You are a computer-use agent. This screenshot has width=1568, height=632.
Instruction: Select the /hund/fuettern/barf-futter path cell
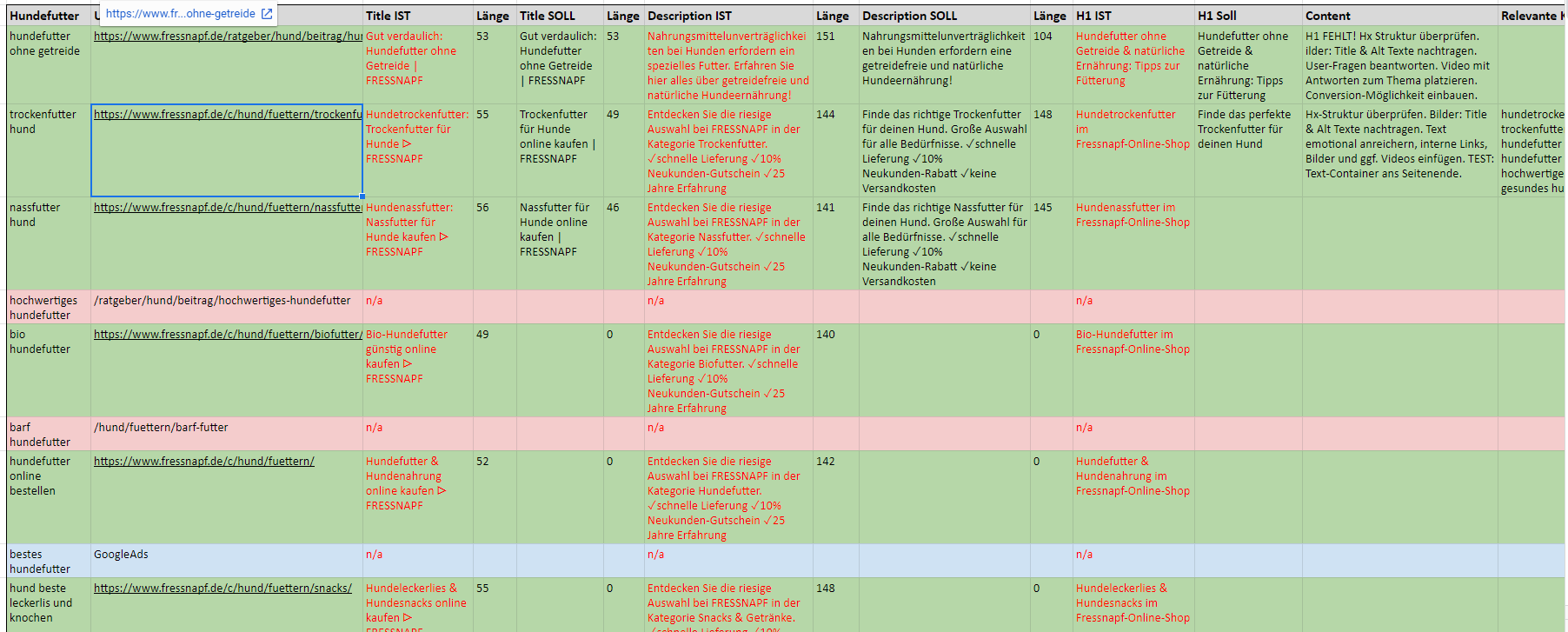(x=227, y=435)
